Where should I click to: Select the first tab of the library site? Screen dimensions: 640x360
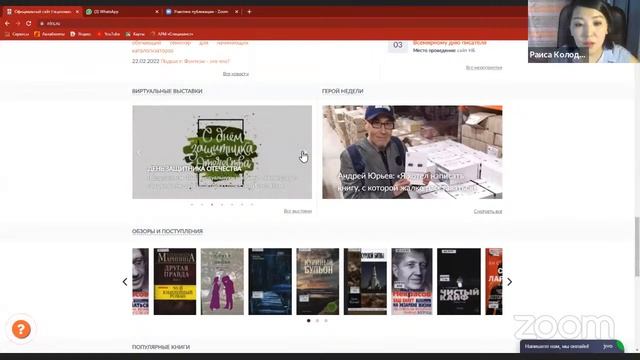pyautogui.click(x=41, y=12)
